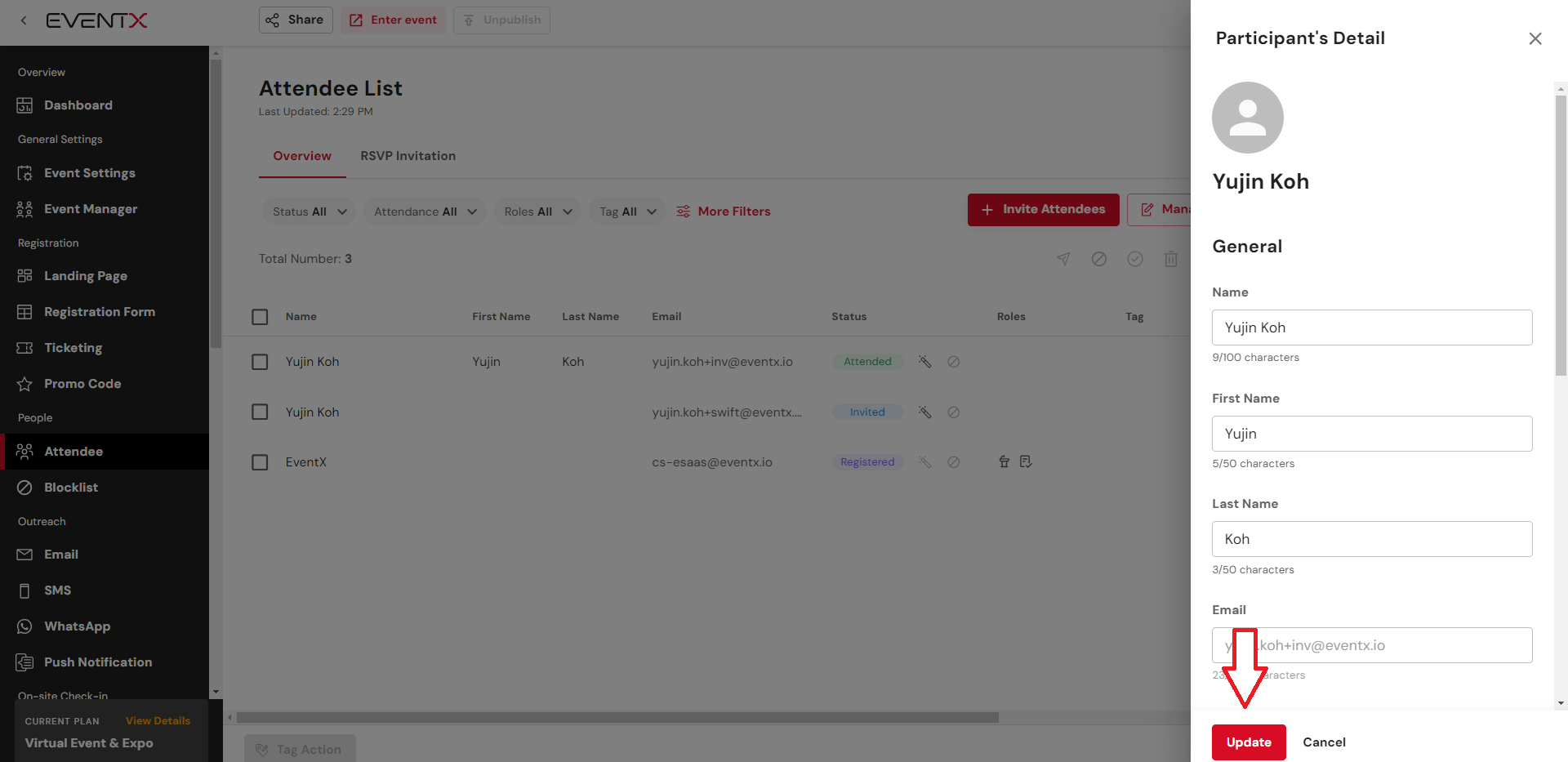Tick the select-all checkbox in table header
This screenshot has width=1568, height=762.
[260, 317]
